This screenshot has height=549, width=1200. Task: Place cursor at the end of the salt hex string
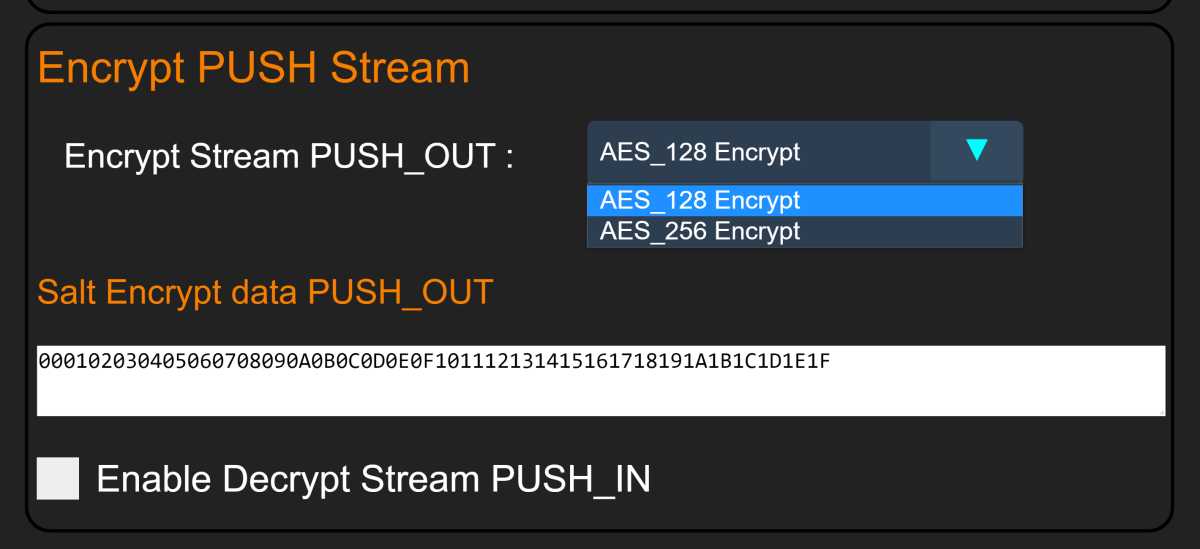(x=831, y=360)
